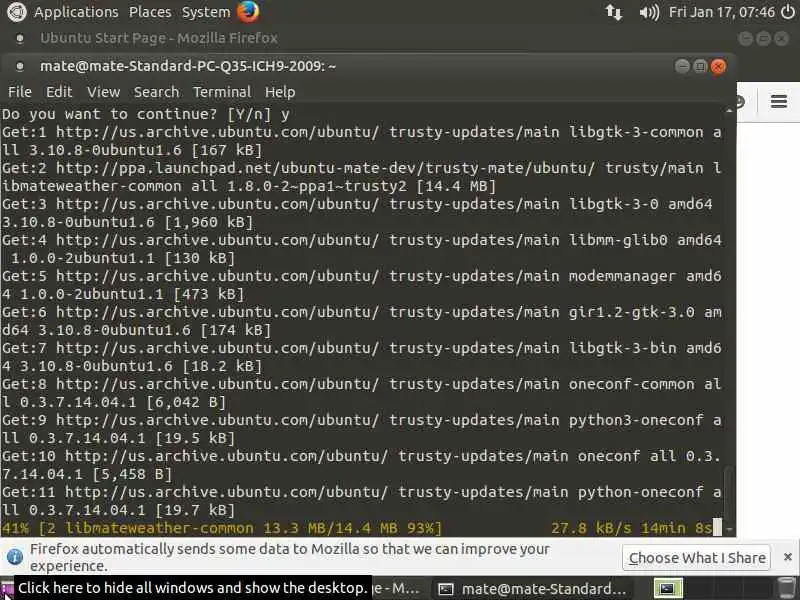Open the trash icon in bottom panel

pos(786,589)
